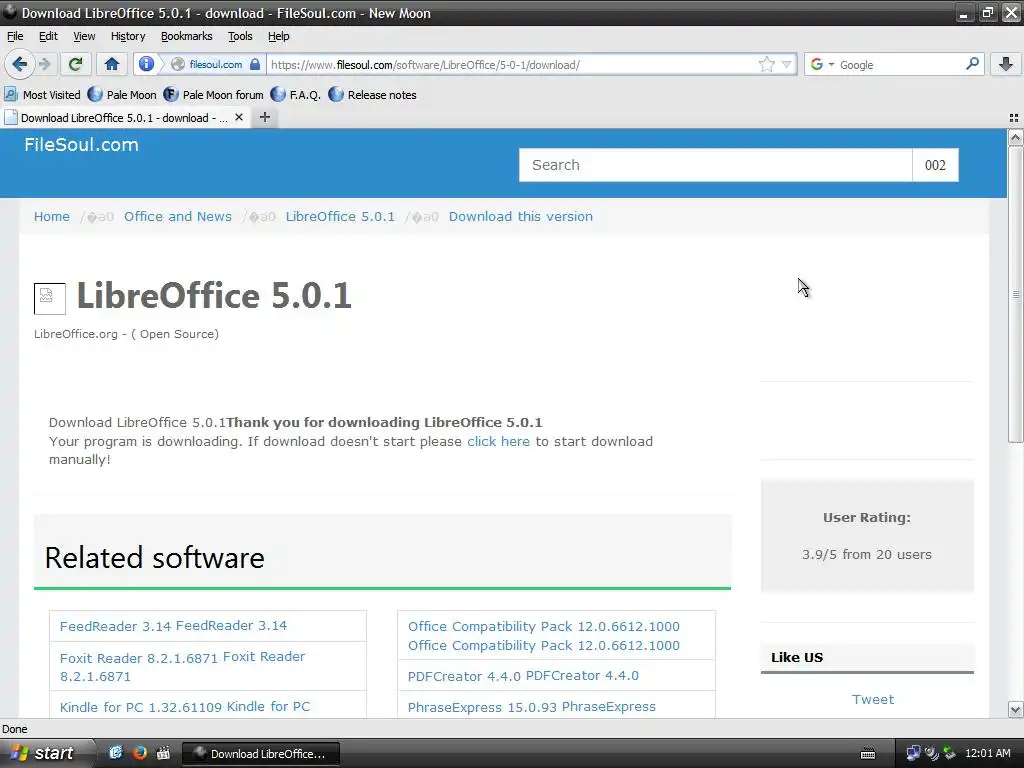
Task: Open the Tools menu
Action: tap(240, 37)
